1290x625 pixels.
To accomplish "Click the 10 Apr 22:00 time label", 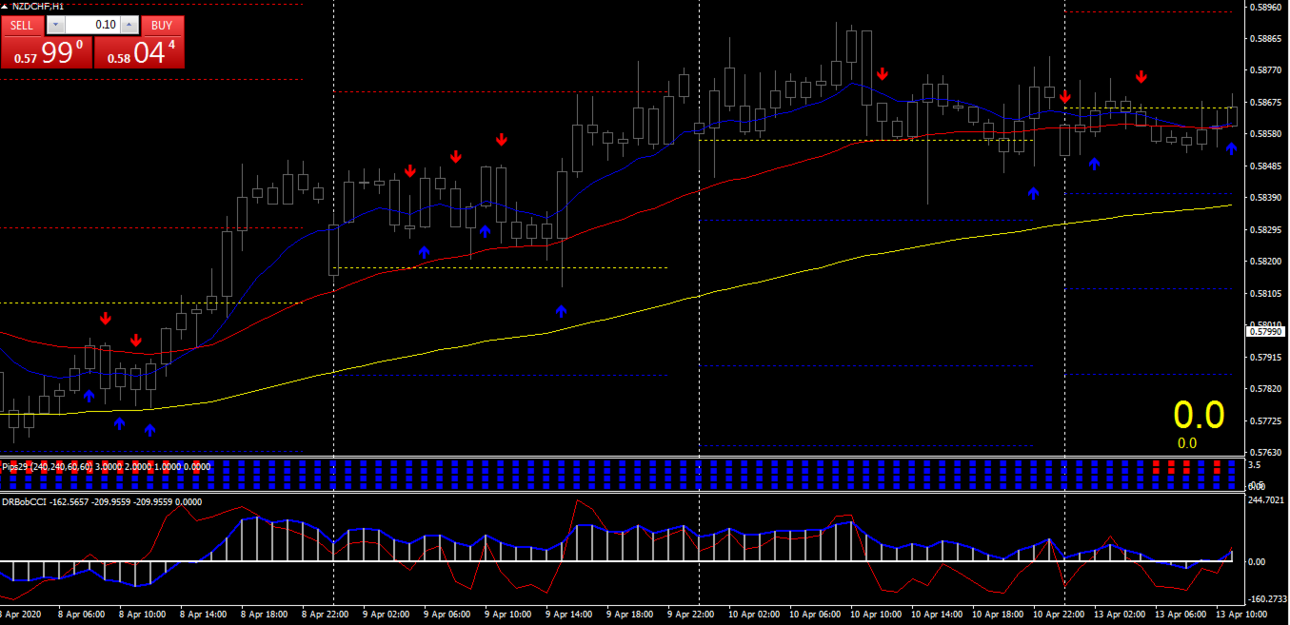I will [1058, 615].
